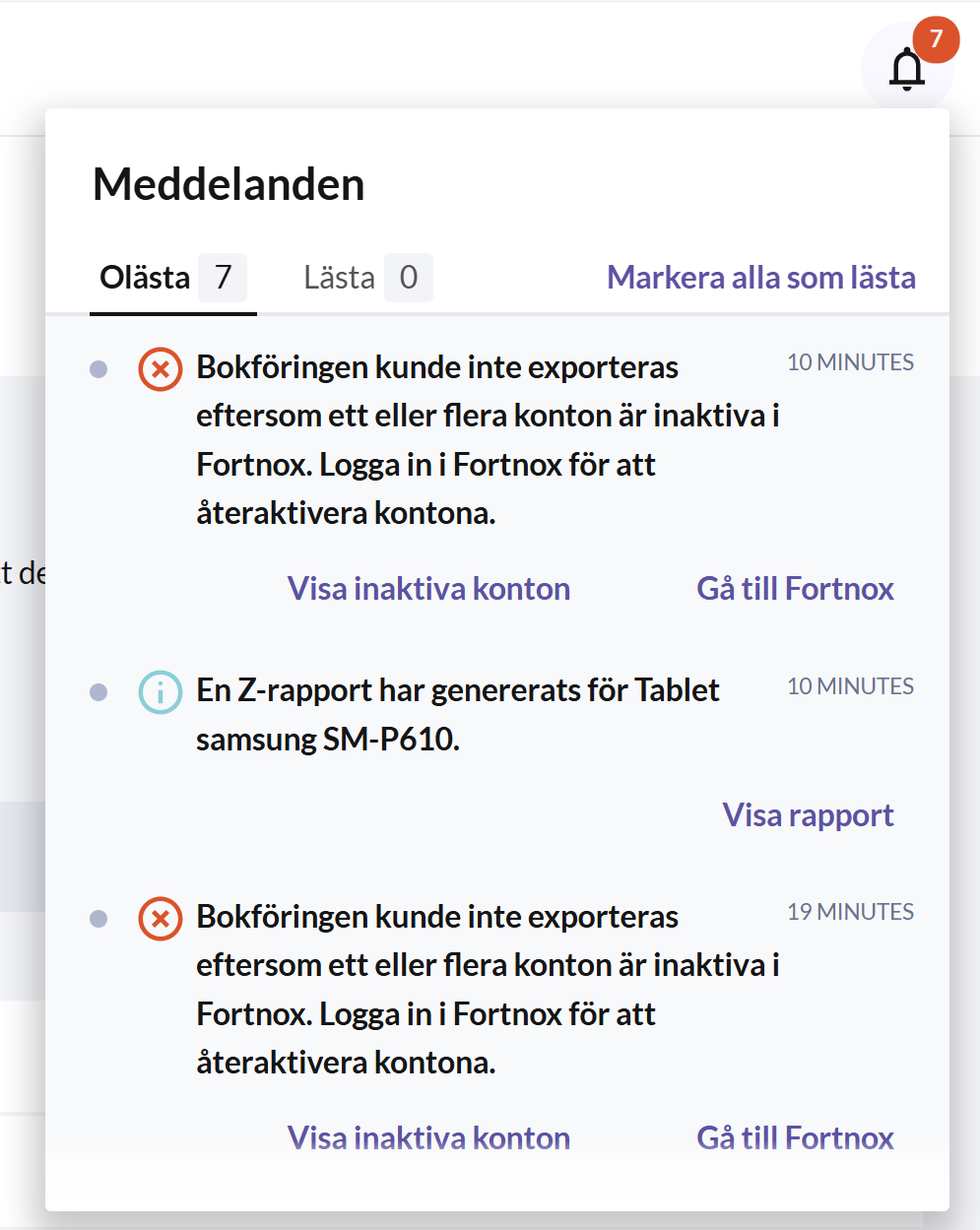This screenshot has width=980, height=1230.
Task: Follow Gå till Fortnox in first message
Action: (795, 589)
